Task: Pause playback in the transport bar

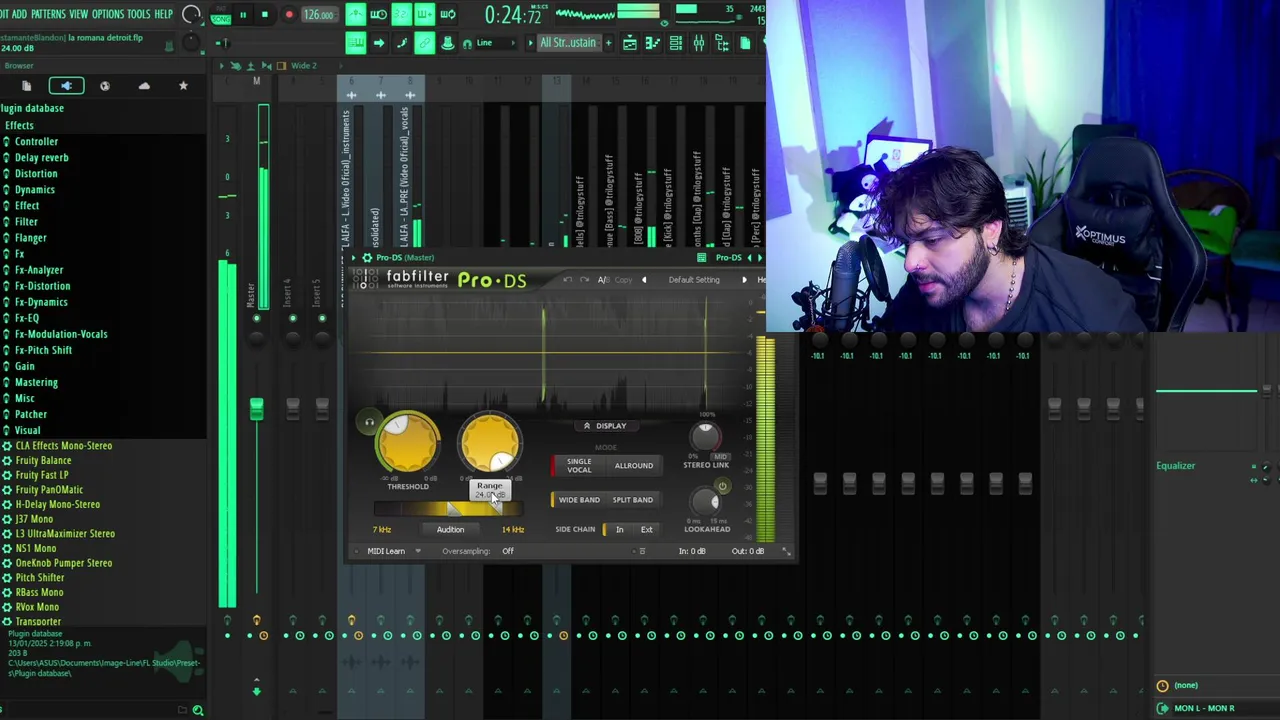Action: tap(242, 15)
